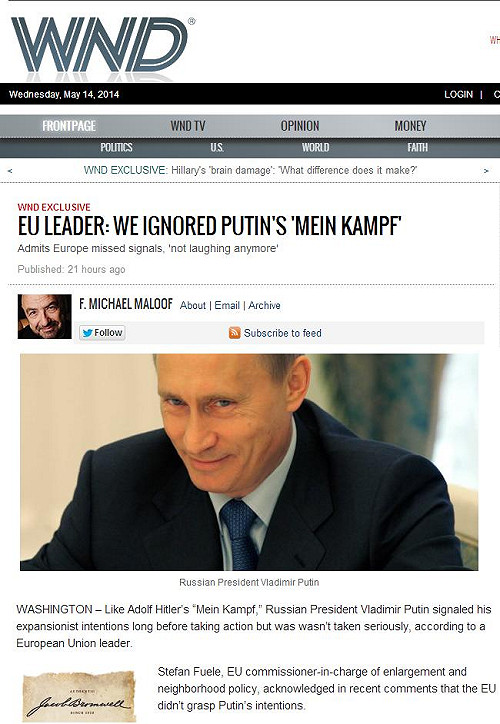The image size is (500, 724).
Task: Click the orange RSS feed icon
Action: 235,333
